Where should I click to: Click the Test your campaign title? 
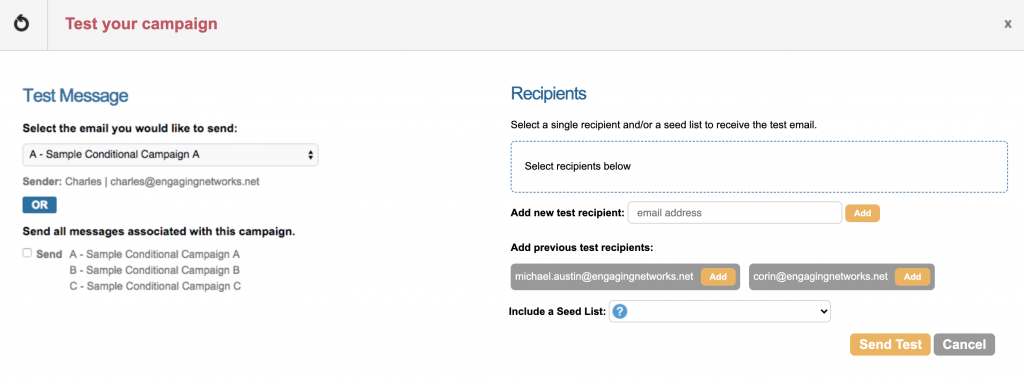coord(141,25)
